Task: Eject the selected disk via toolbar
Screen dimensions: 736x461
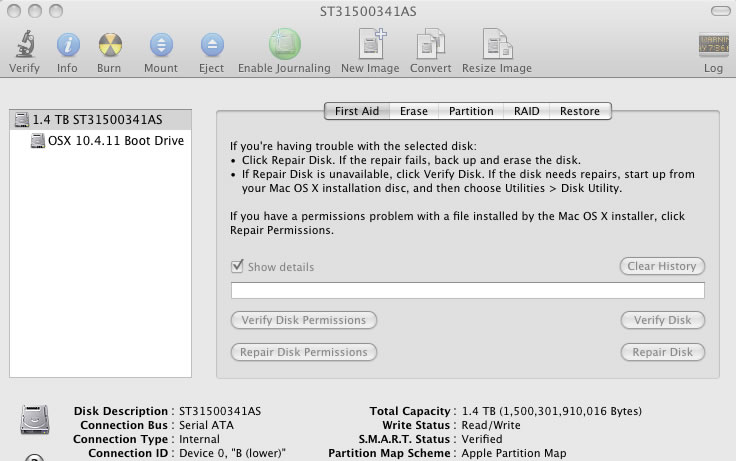Action: [x=211, y=45]
